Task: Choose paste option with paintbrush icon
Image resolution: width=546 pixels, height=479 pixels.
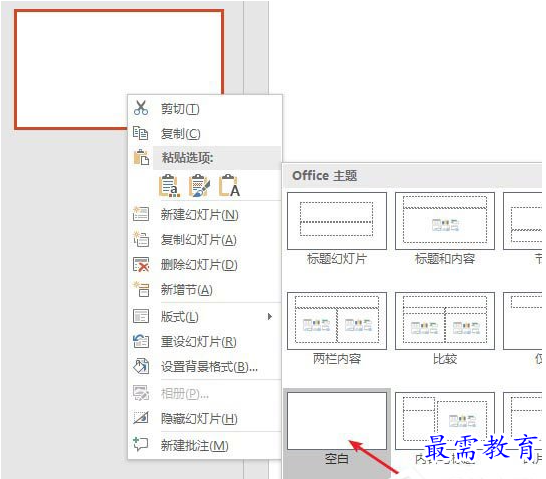Action: (x=199, y=186)
